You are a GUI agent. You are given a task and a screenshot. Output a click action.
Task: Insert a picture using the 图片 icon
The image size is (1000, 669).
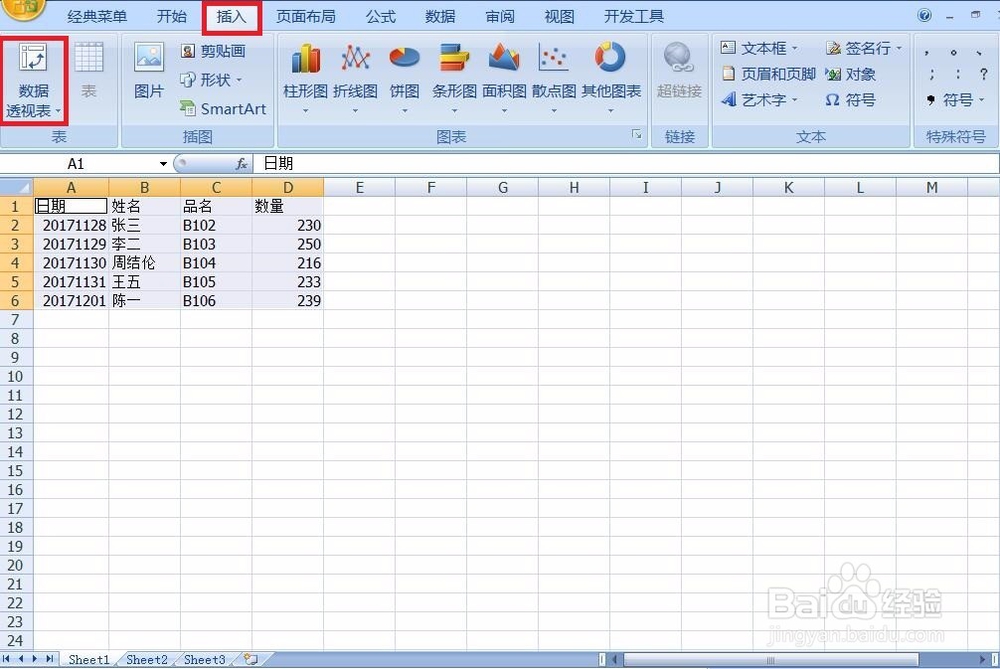[x=148, y=72]
